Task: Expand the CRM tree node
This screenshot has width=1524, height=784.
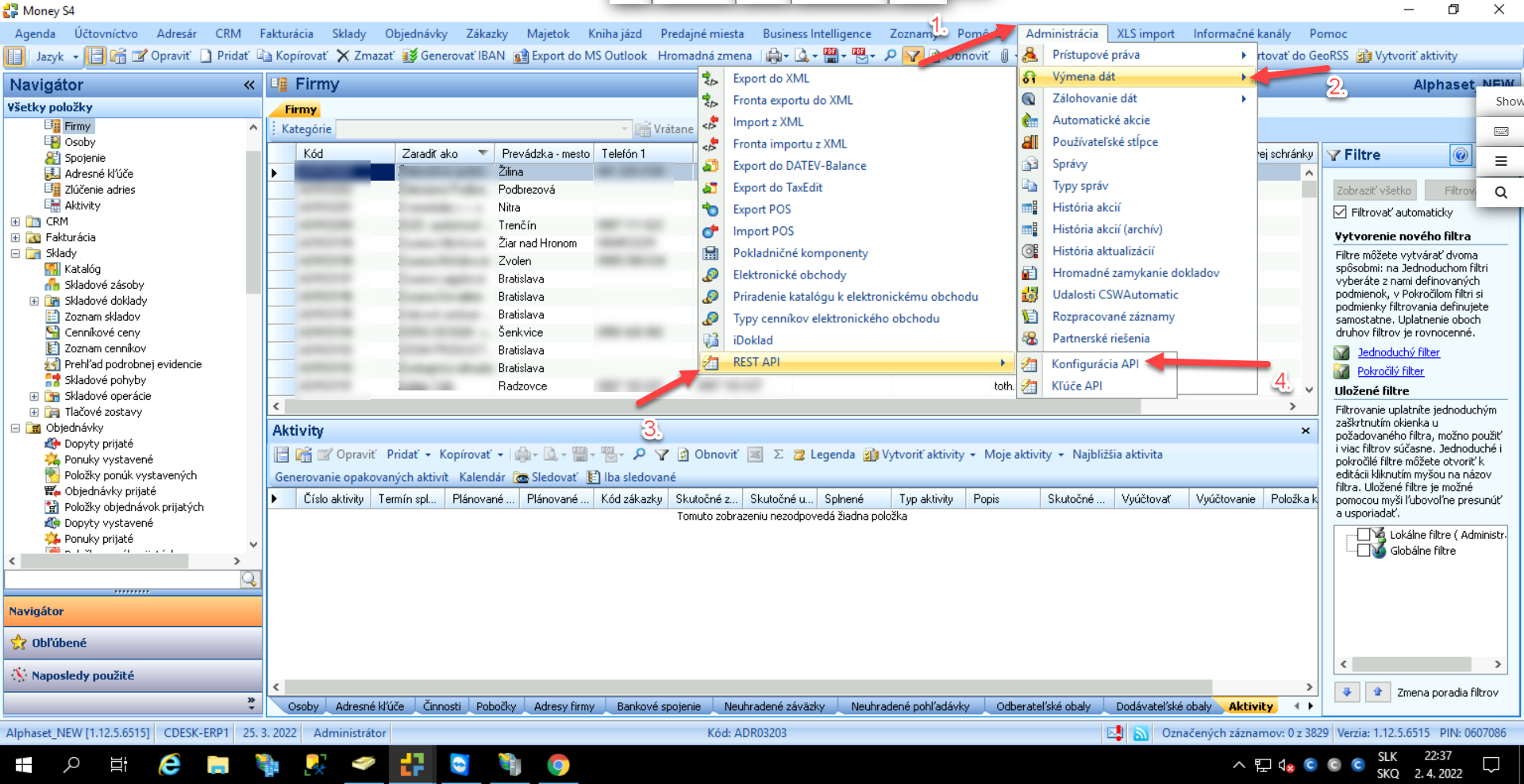Action: click(15, 221)
